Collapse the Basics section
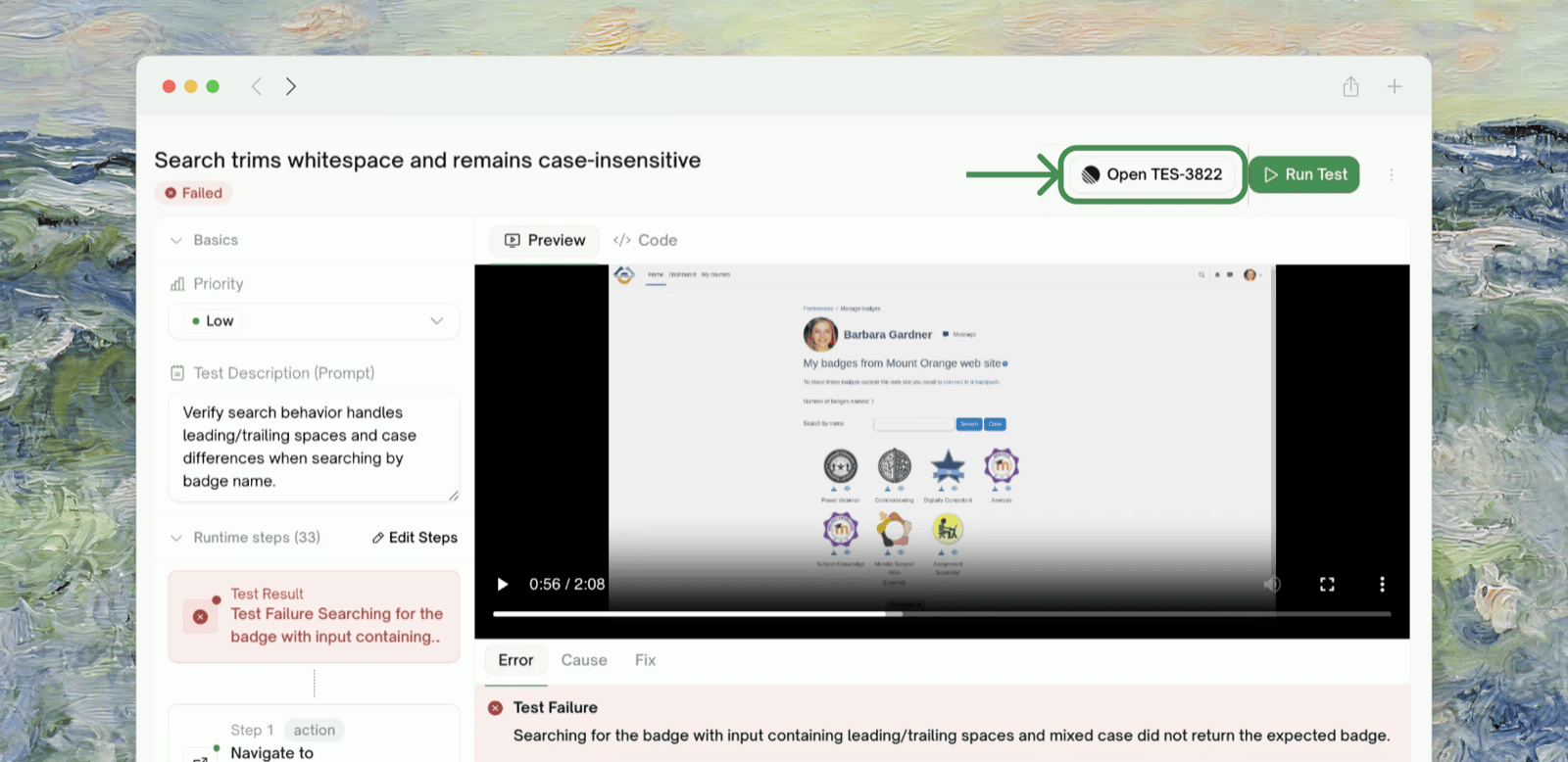1568x762 pixels. (176, 240)
